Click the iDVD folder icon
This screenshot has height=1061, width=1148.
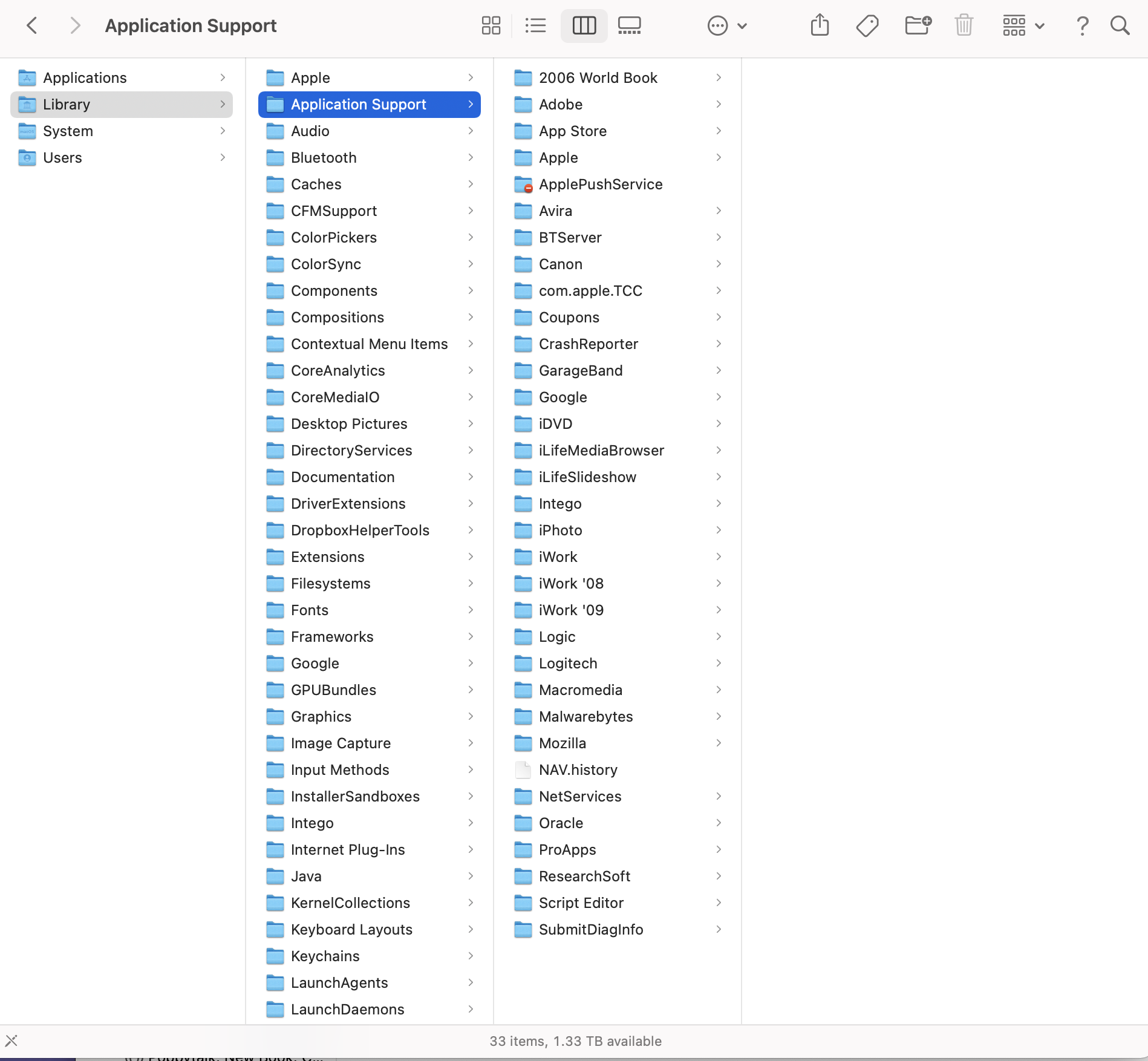[523, 423]
